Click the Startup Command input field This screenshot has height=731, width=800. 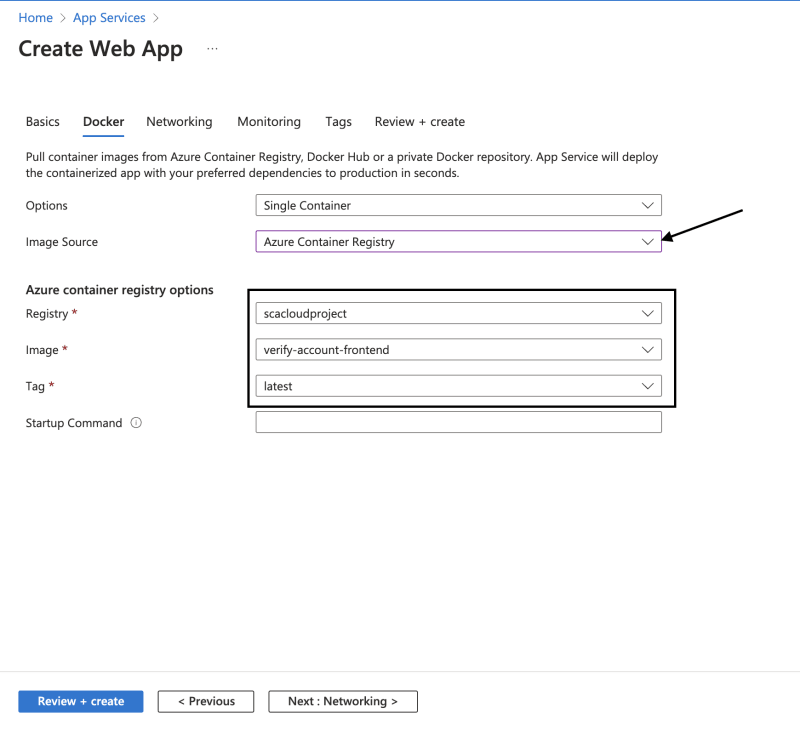point(459,422)
